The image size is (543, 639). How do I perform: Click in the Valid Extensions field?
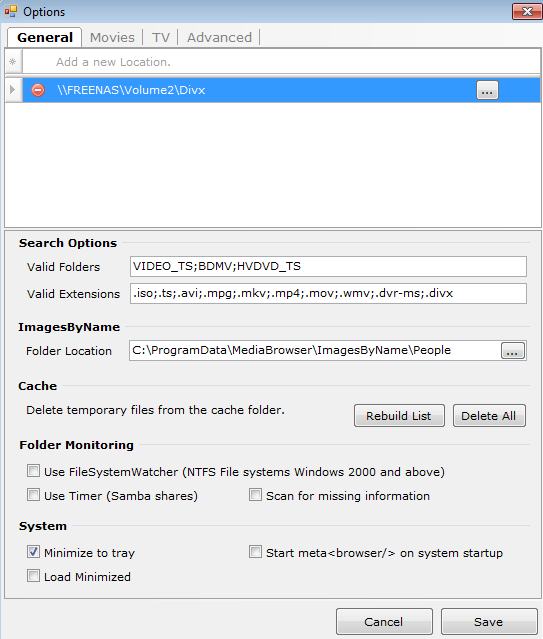[328, 293]
